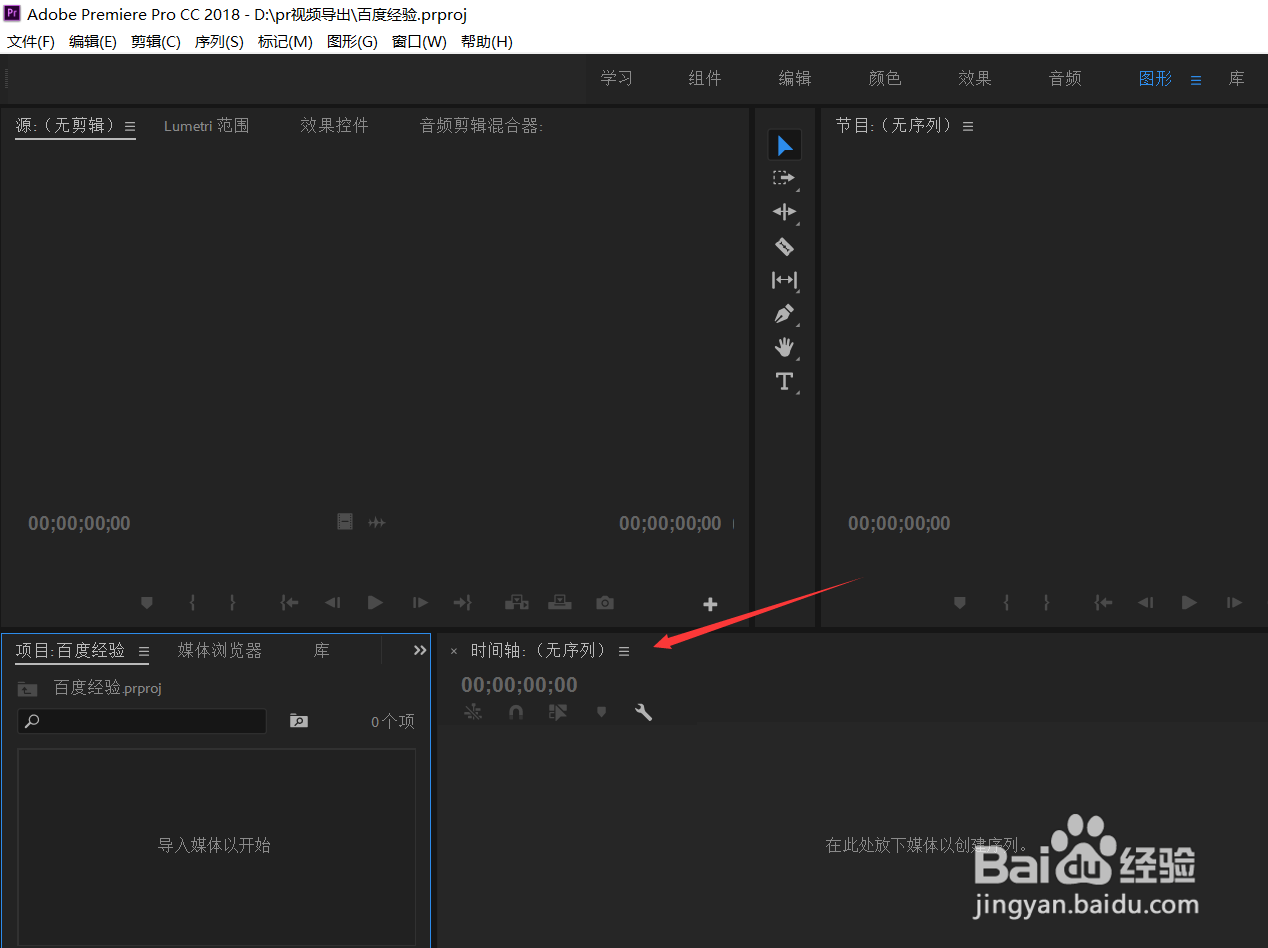Open the 剪辑(C) menu
Viewport: 1268px width, 948px height.
pyautogui.click(x=156, y=42)
